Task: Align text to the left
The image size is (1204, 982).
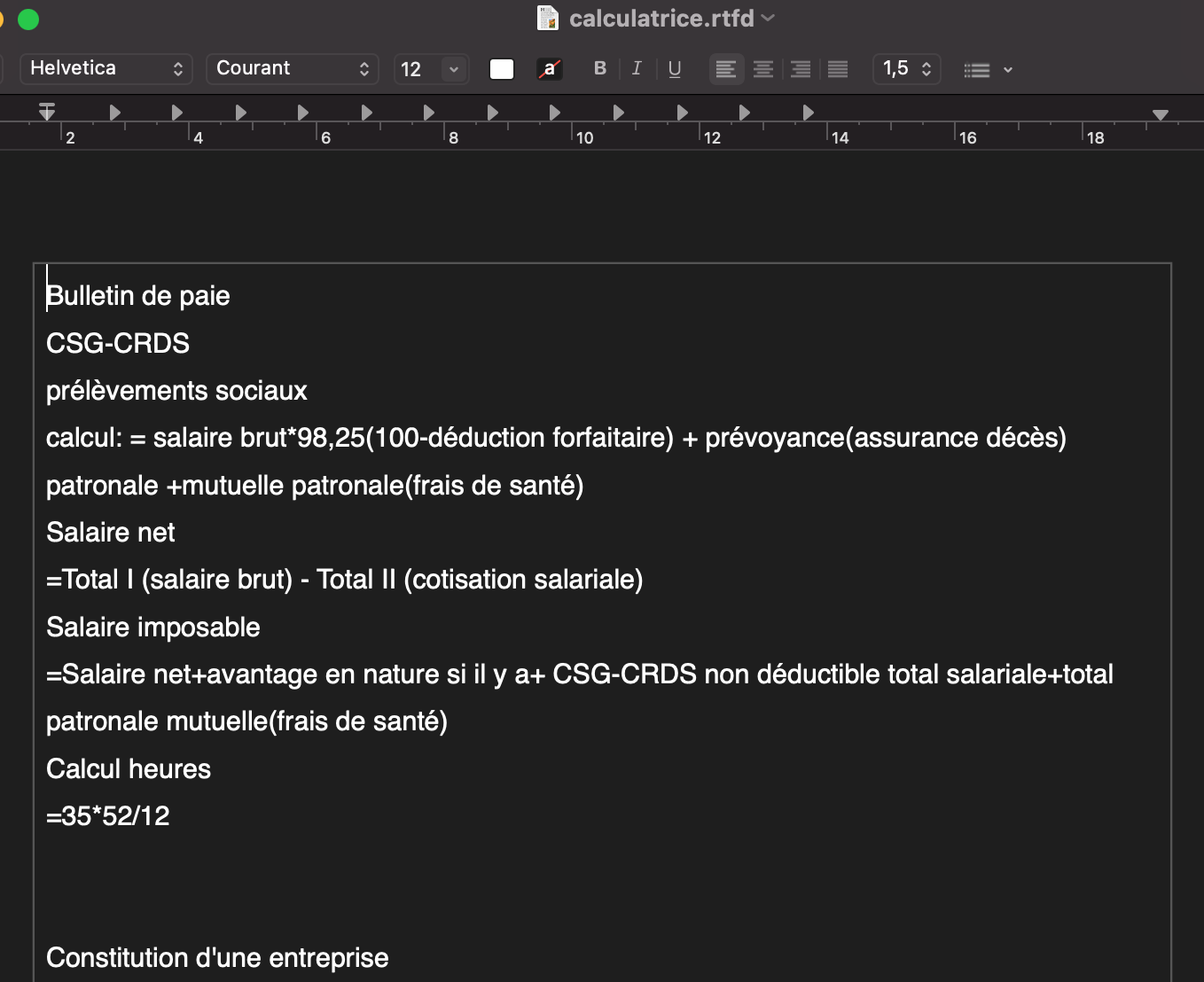Action: pos(726,69)
